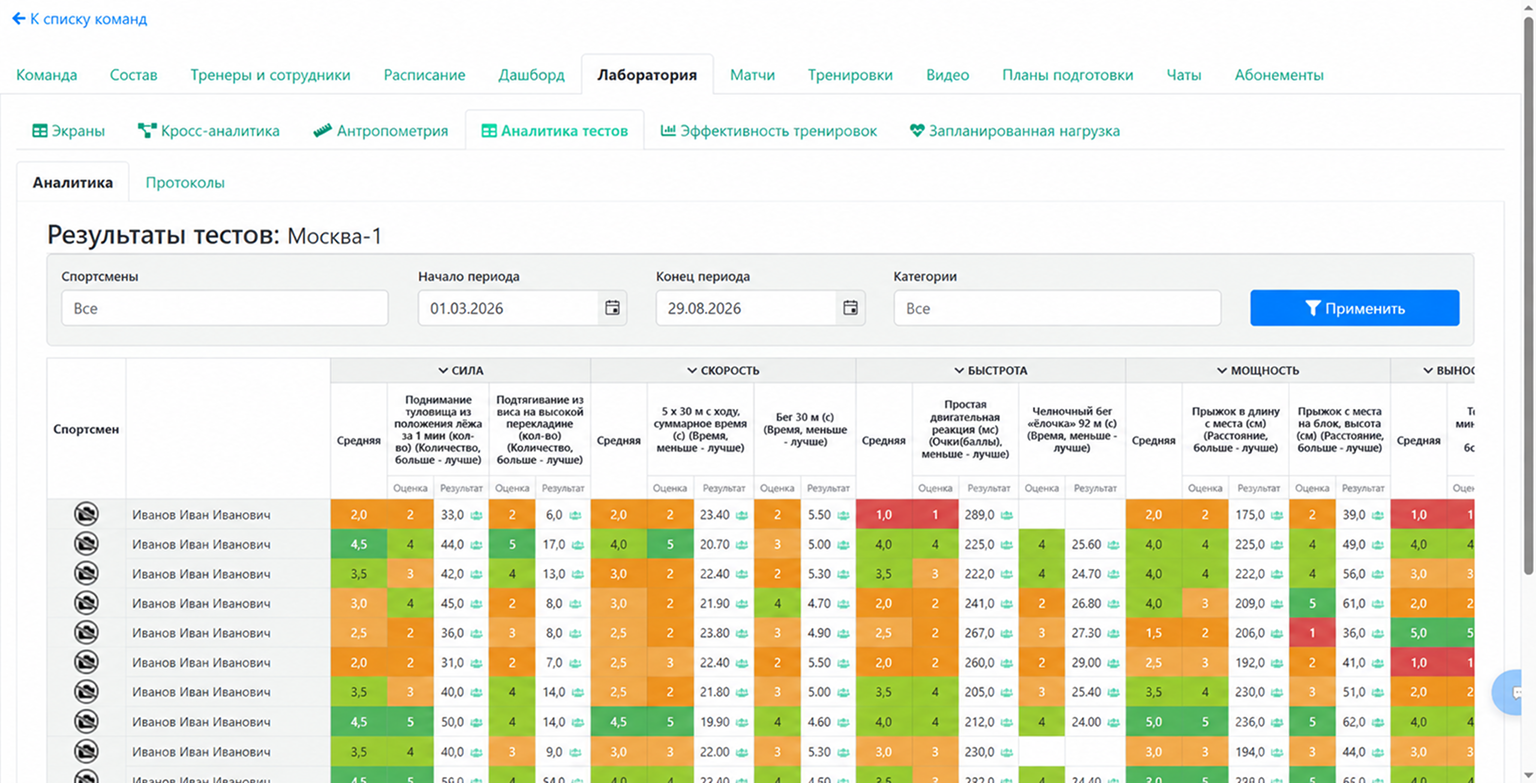Viewport: 1536px width, 783px height.
Task: Collapse the МОЩНОСТЬ column group
Action: click(1258, 370)
